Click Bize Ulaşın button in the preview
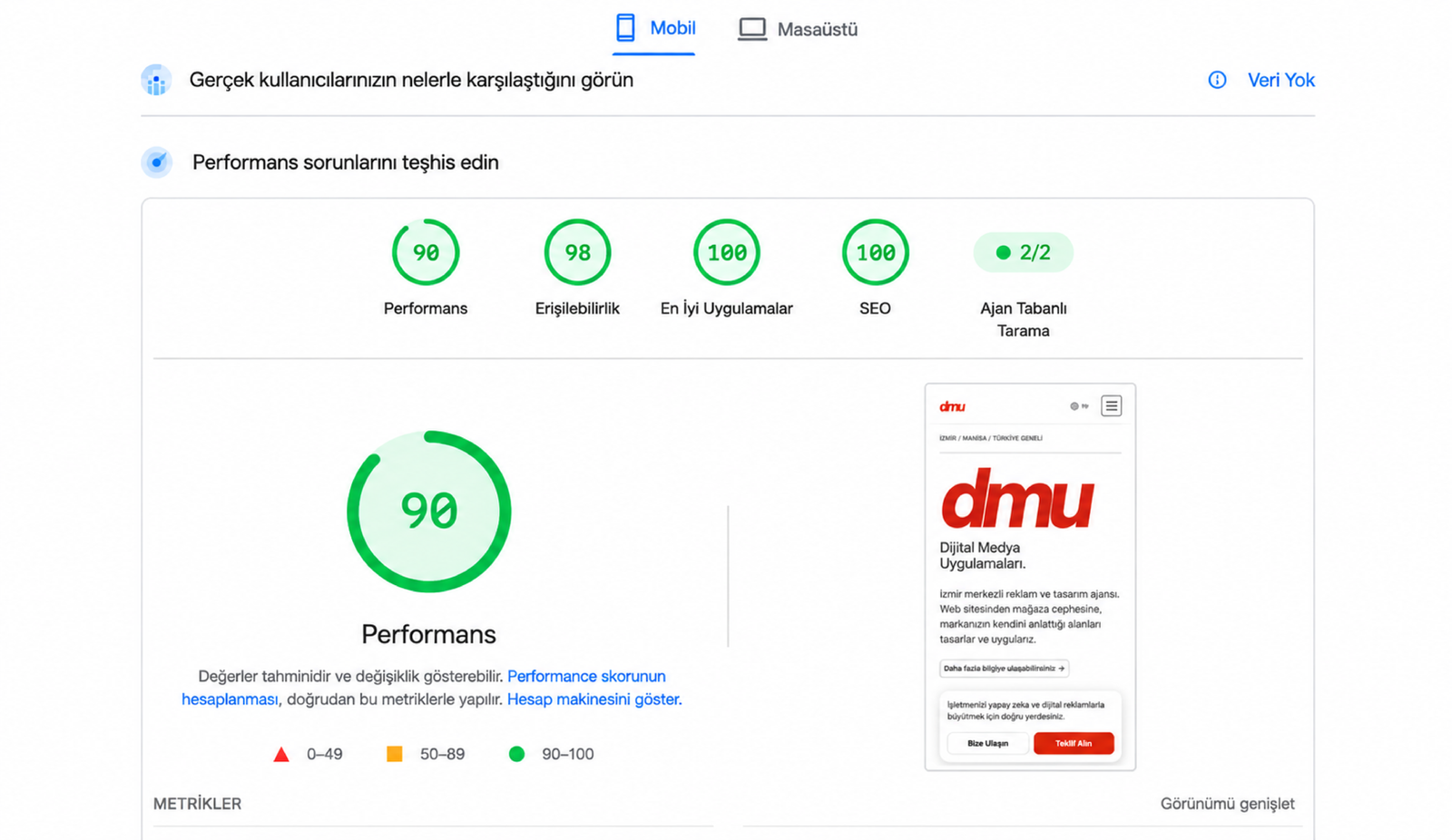The height and width of the screenshot is (840, 1452). [x=987, y=743]
